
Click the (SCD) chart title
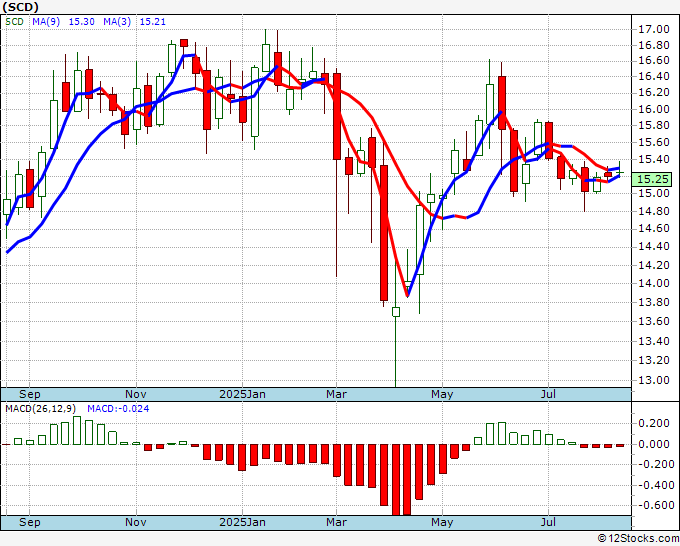click(20, 7)
